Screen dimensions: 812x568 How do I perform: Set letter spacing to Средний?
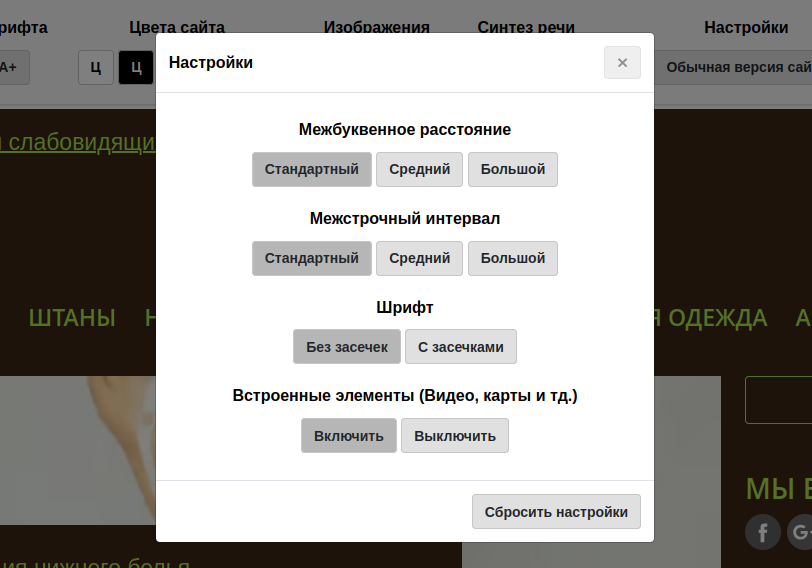[419, 170]
